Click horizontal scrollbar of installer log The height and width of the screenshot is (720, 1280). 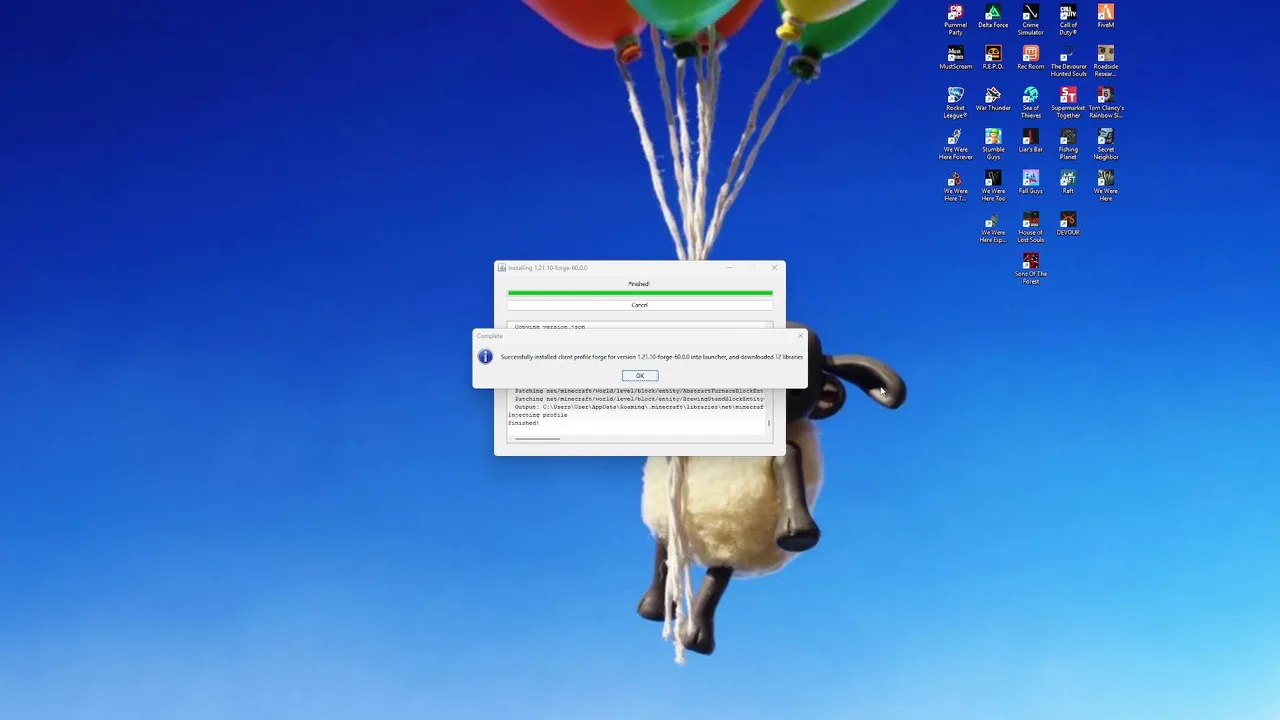tap(537, 438)
